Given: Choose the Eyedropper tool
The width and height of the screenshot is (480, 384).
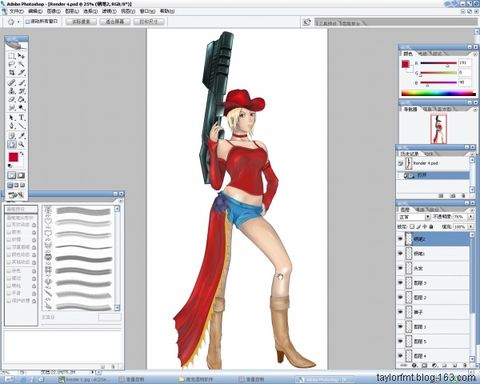Looking at the screenshot, I should click(21, 136).
